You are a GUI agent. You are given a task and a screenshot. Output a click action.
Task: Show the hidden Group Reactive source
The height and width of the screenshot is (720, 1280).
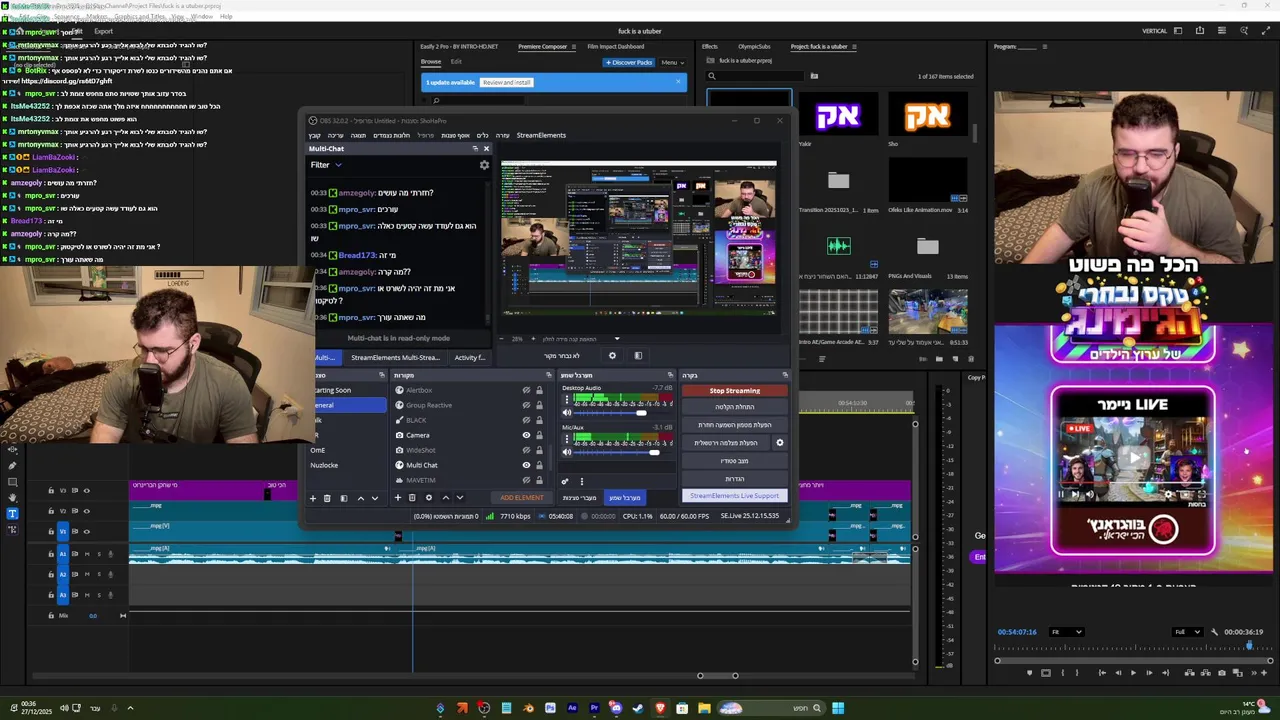click(527, 405)
